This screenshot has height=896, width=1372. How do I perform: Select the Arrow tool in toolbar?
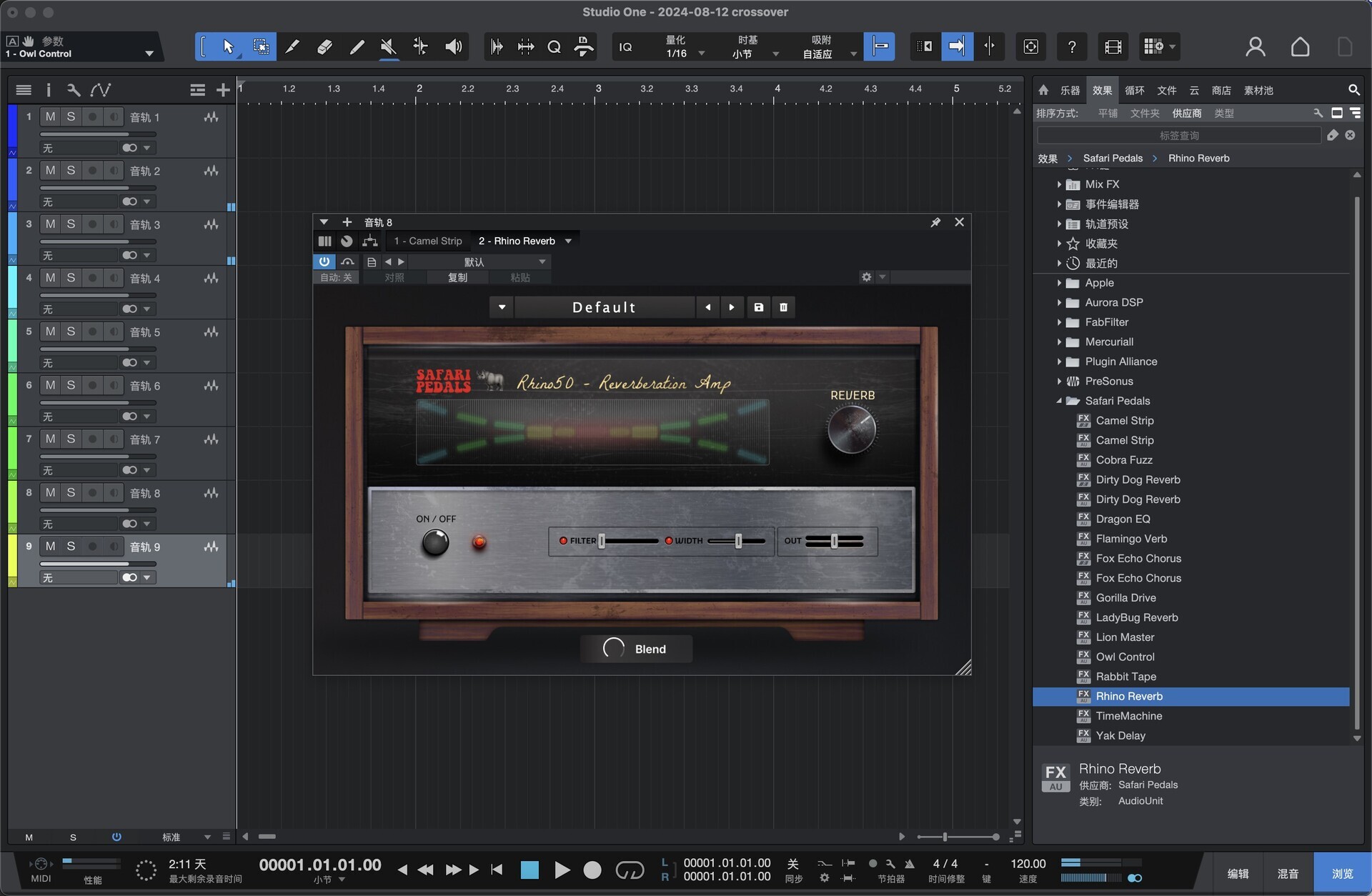[x=228, y=47]
